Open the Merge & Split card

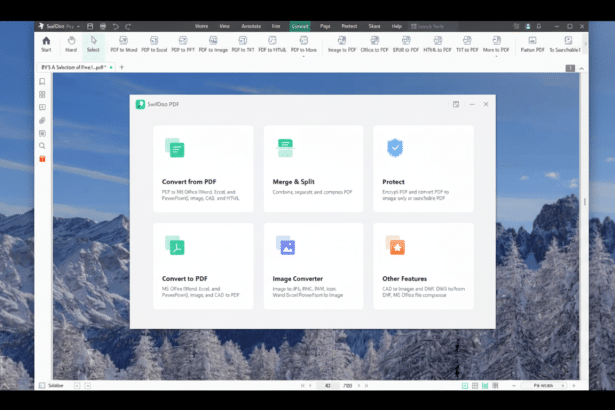(313, 169)
